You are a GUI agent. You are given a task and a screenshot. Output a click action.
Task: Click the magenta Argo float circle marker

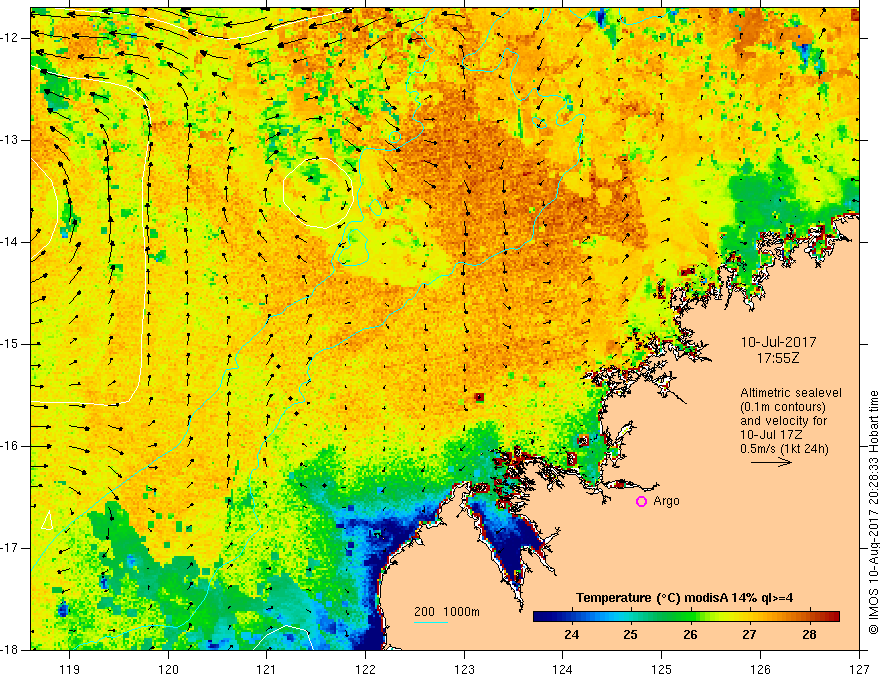pos(641,502)
